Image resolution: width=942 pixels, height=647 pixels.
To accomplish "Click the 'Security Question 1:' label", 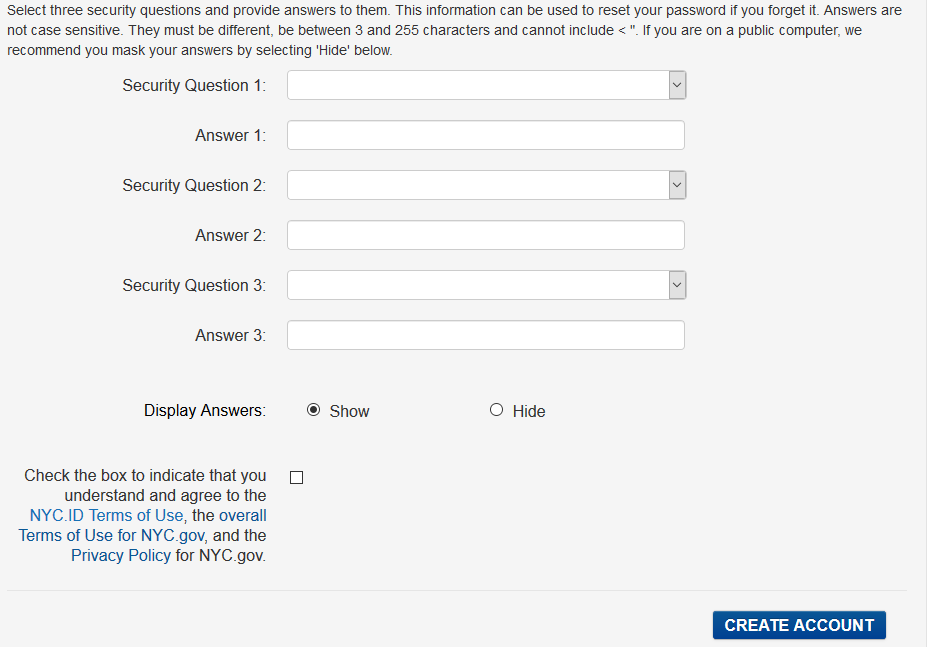I will click(x=194, y=85).
